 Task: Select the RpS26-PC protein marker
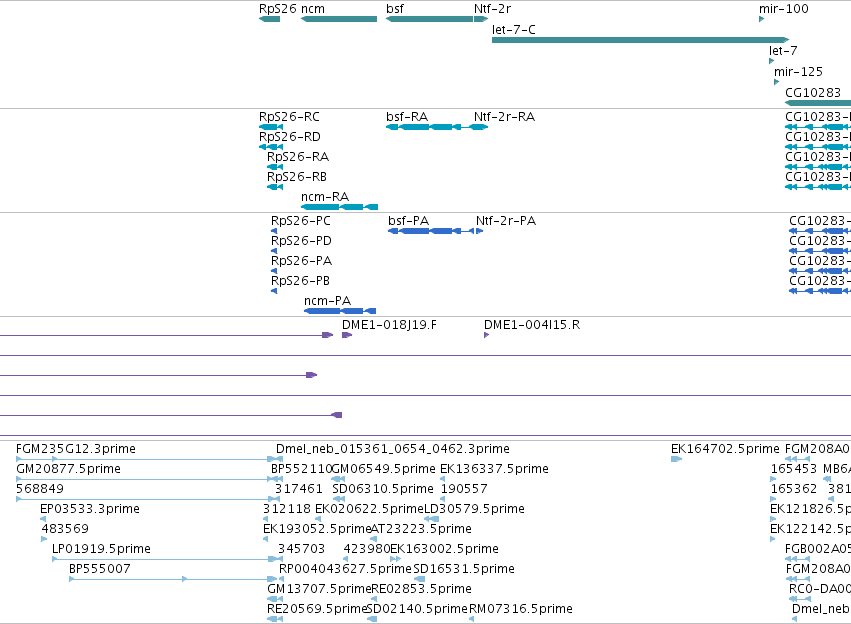click(x=274, y=231)
